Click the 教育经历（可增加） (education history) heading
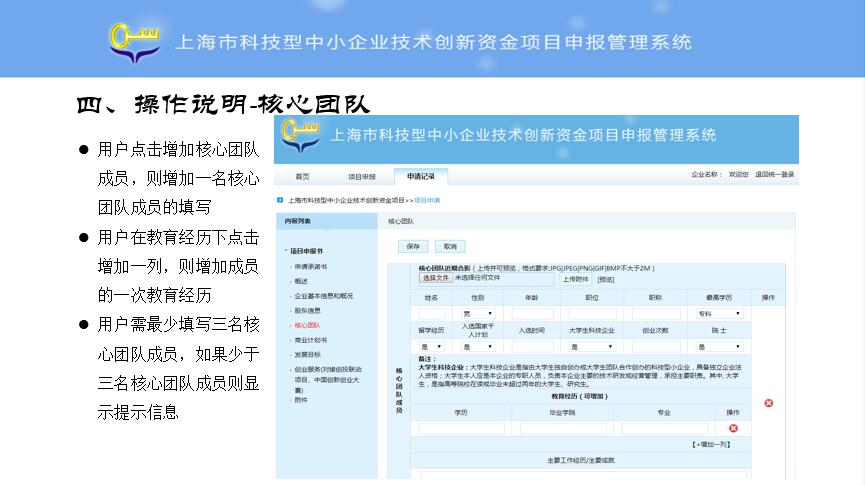This screenshot has height=486, width=865. point(579,397)
